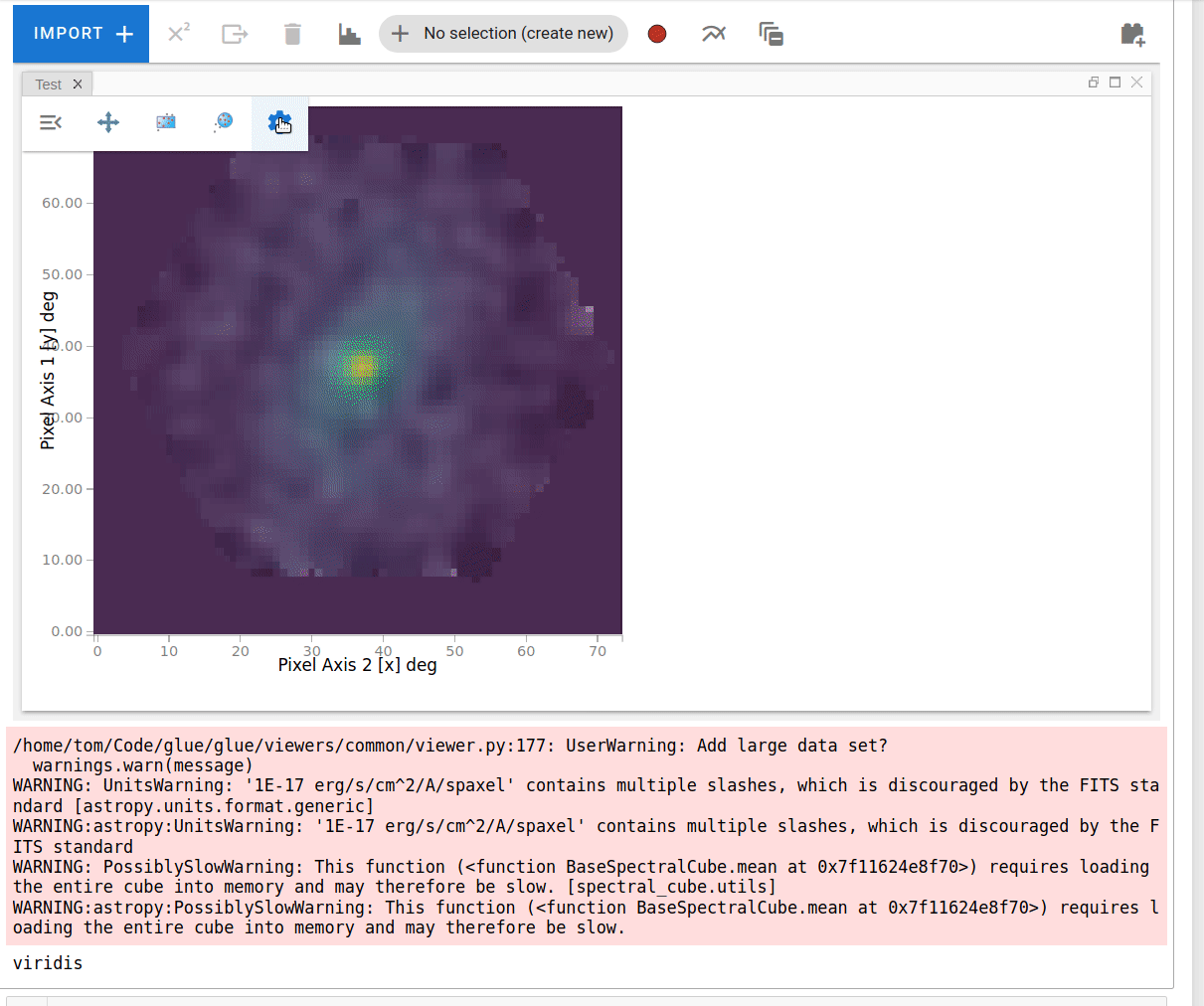Click the highlighted gear tool icon

[279, 122]
